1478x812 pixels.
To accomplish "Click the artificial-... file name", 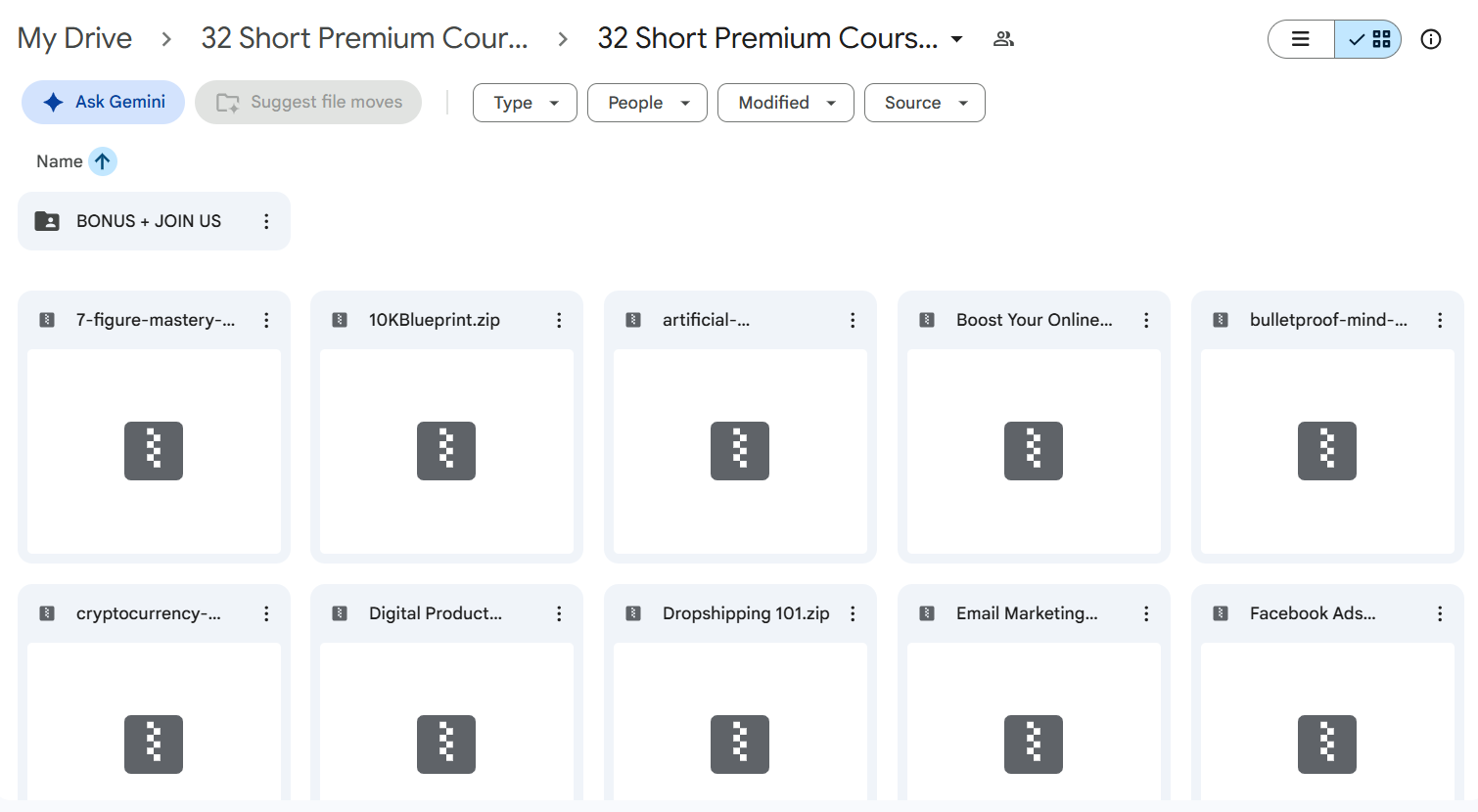I will tap(707, 320).
